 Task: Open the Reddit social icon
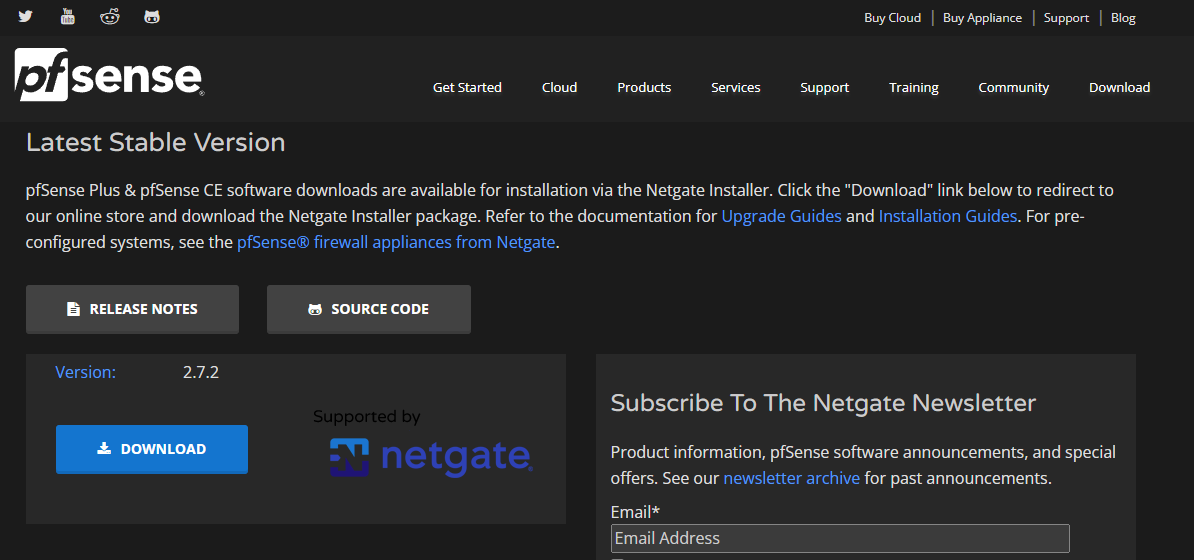tap(110, 16)
